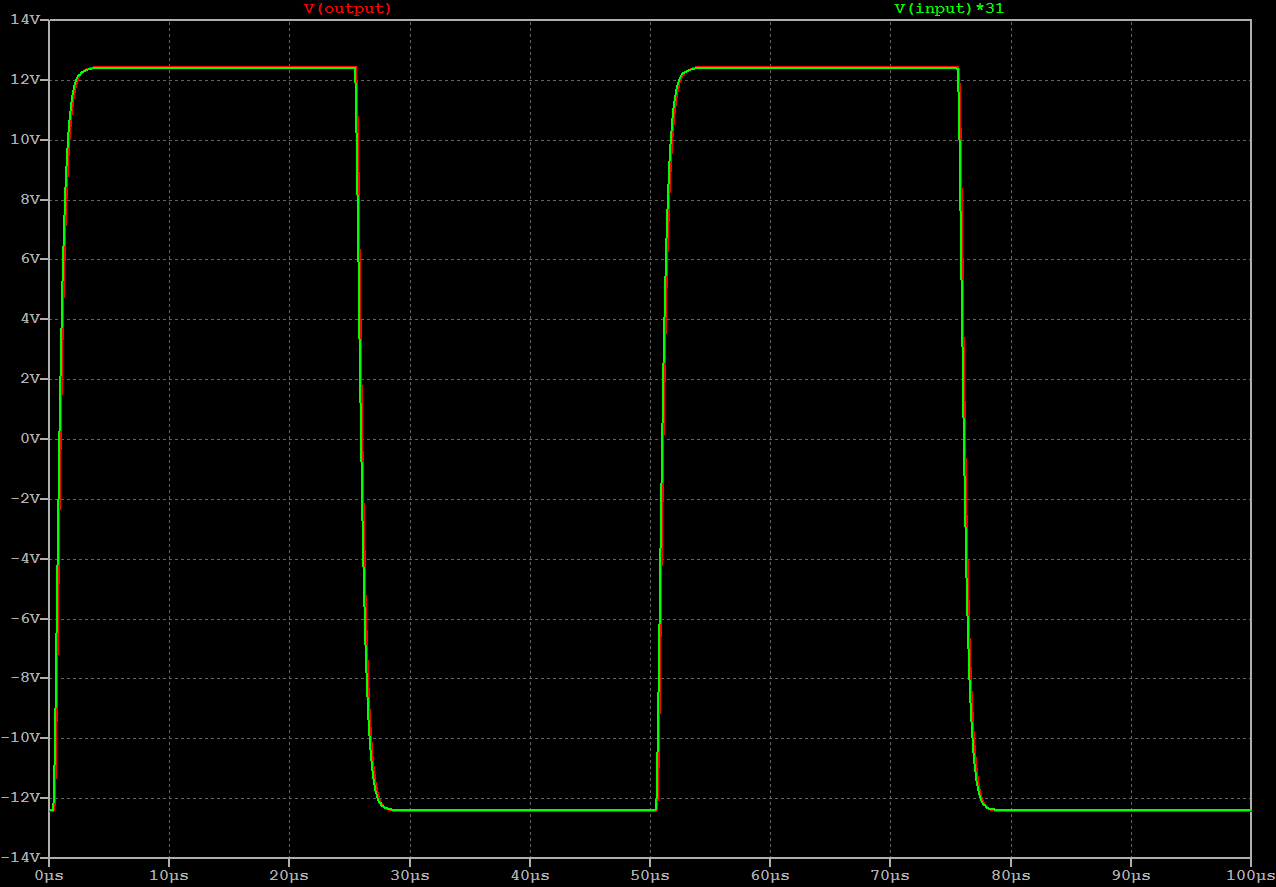This screenshot has width=1276, height=887.
Task: Click the 0µs time axis label
Action: [48, 875]
